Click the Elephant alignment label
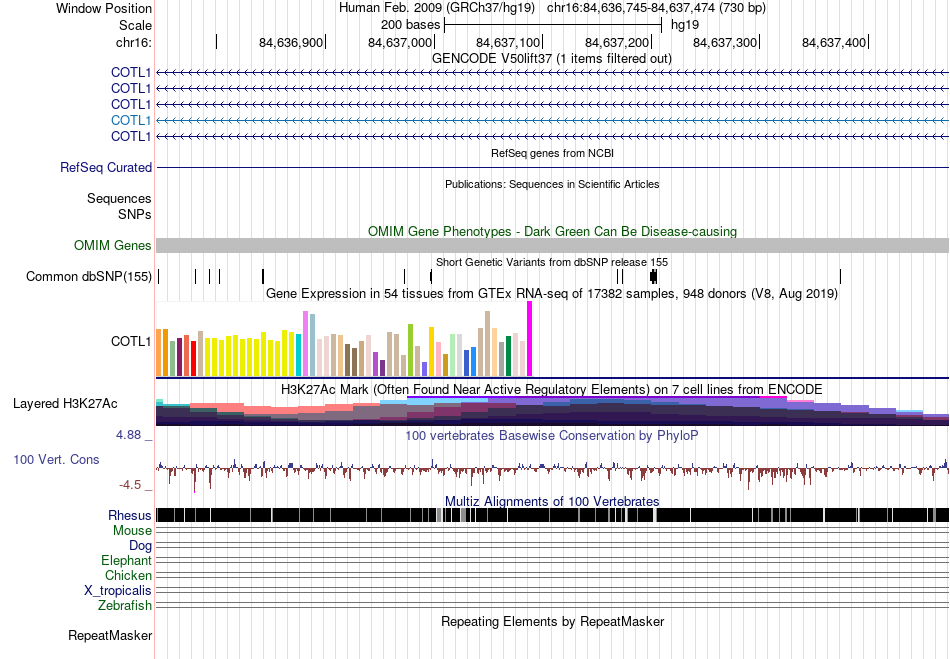950x659 pixels. [126, 560]
